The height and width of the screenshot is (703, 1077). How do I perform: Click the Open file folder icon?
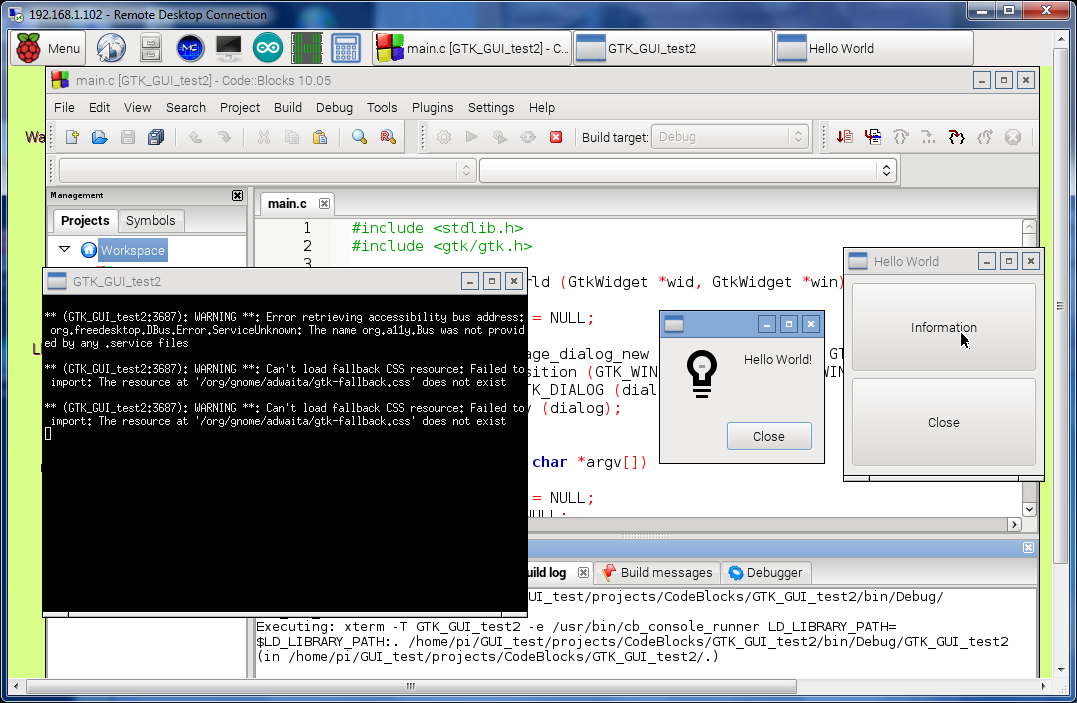pyautogui.click(x=100, y=137)
